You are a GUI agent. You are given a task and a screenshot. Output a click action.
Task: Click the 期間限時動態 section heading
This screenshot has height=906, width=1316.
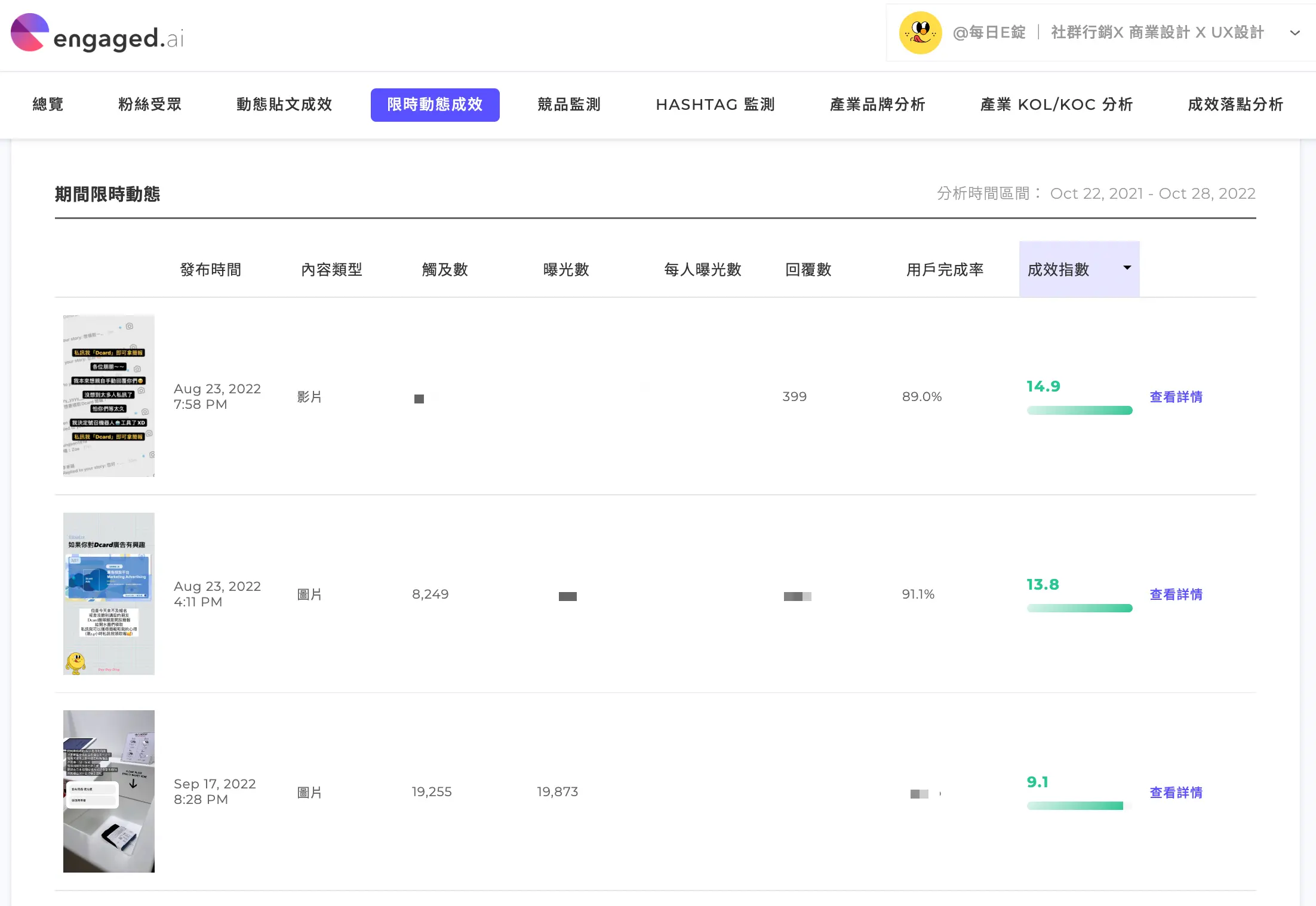point(107,194)
